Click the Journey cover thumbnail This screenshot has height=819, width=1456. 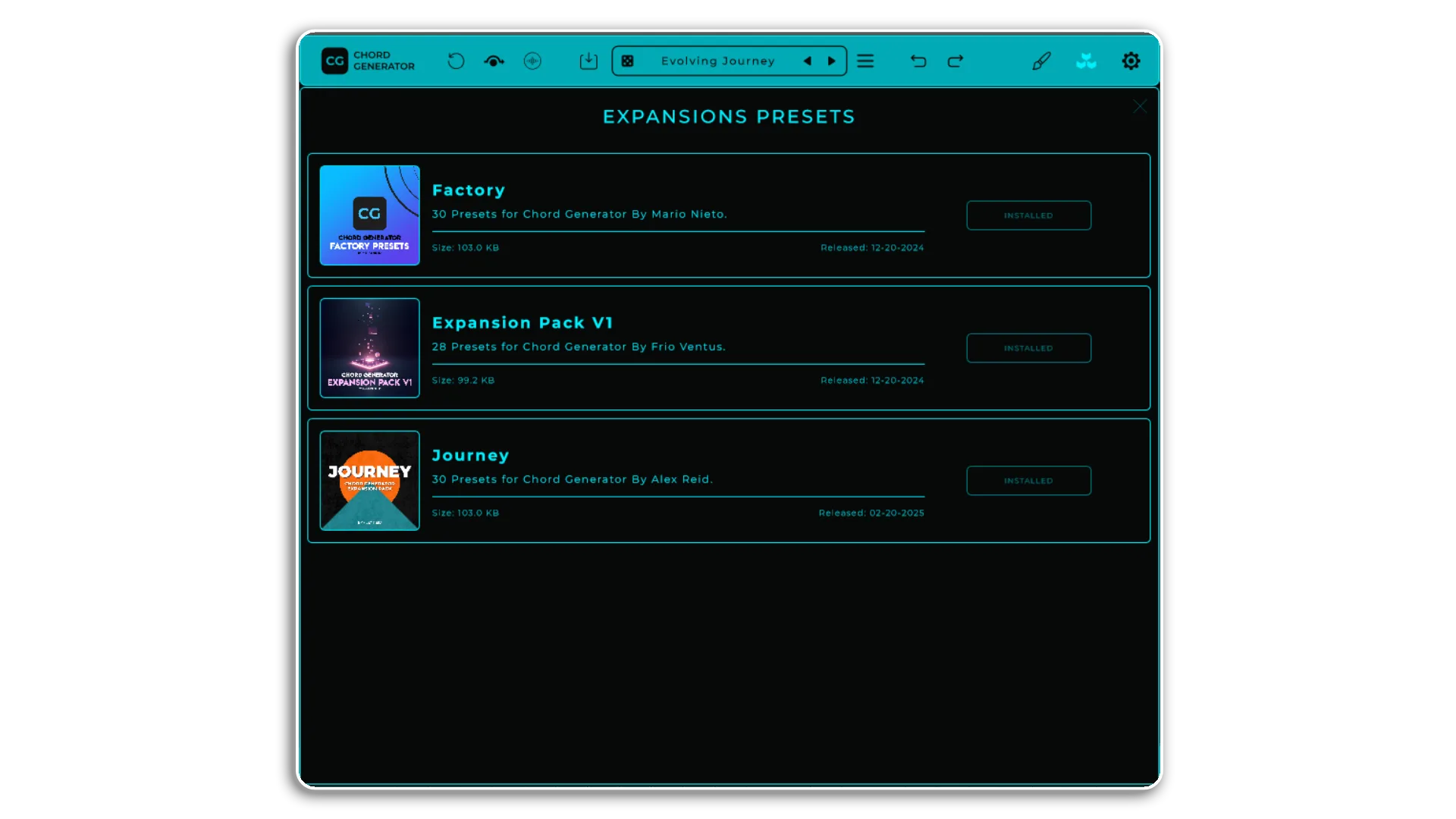click(x=369, y=481)
